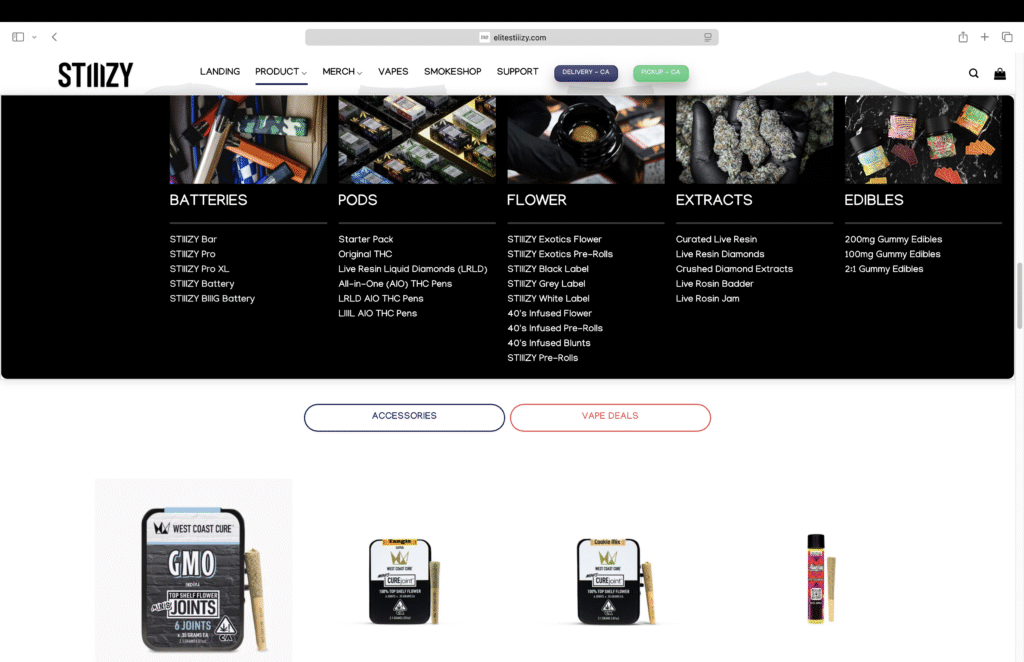Open Live Resin Diamonds link

coord(720,255)
